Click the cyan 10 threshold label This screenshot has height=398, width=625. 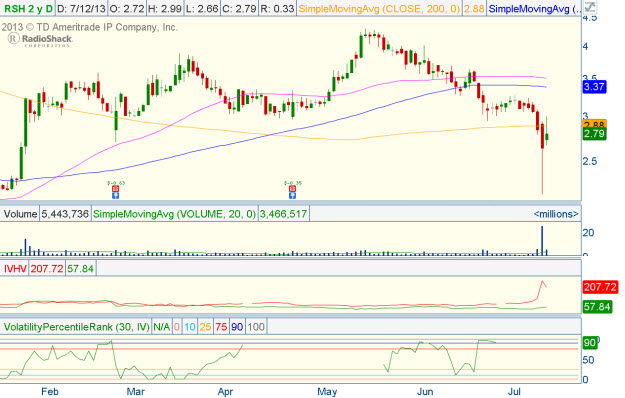[x=190, y=327]
